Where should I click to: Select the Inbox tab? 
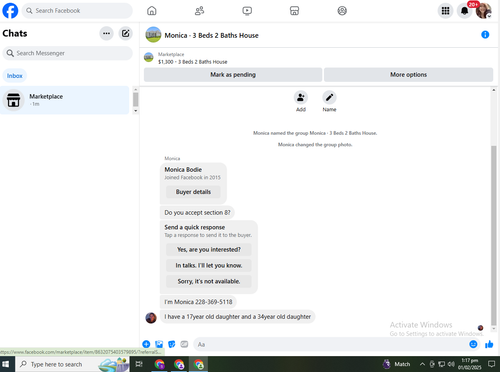15,76
